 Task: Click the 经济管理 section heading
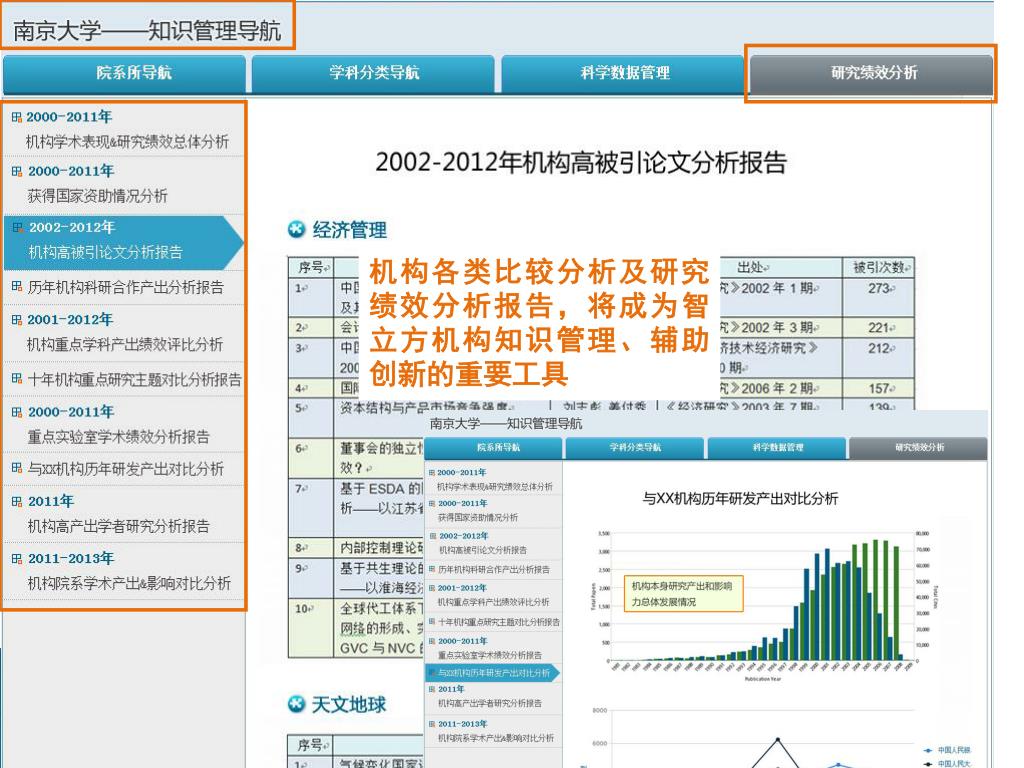point(349,230)
